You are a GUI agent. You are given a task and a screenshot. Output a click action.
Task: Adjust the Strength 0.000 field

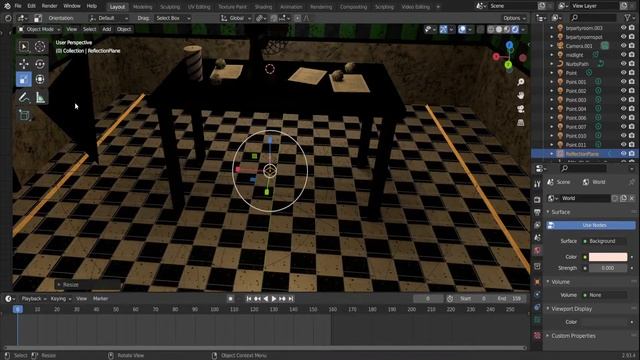point(608,268)
